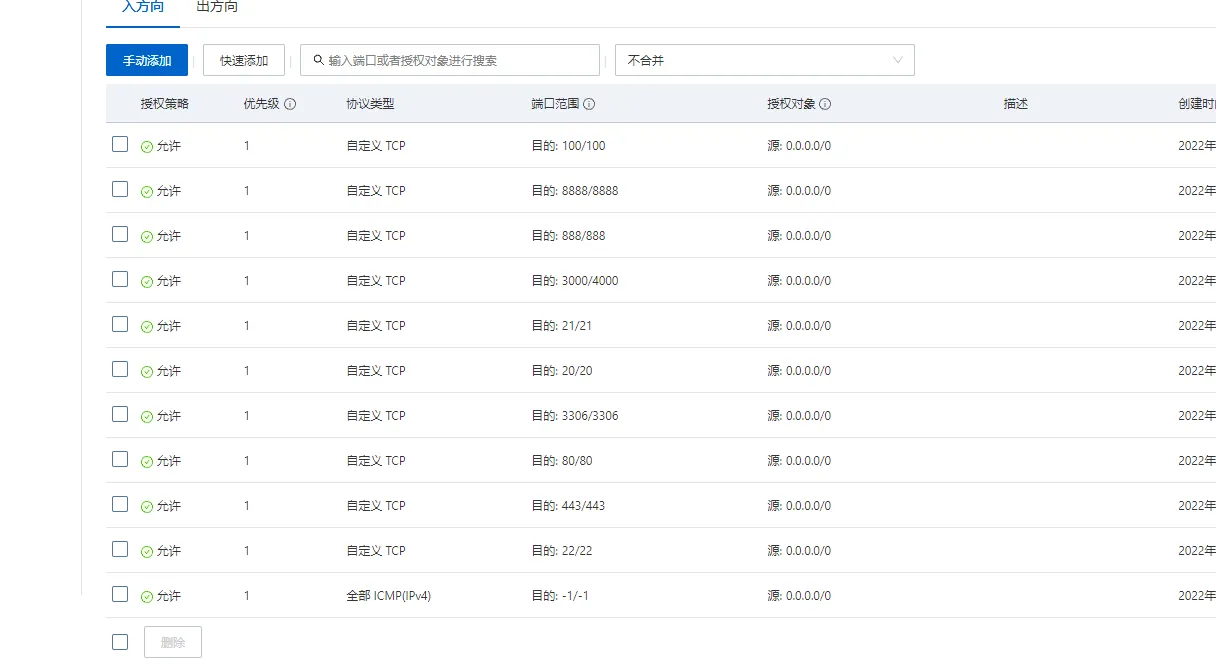Click 源: 0.0.0.0/0 in the 80/80 row
This screenshot has height=664, width=1216.
[799, 461]
